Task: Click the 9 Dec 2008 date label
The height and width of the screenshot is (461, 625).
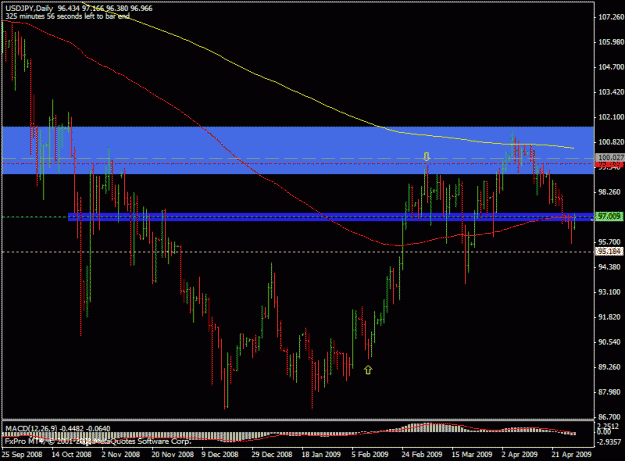Action: coord(220,454)
